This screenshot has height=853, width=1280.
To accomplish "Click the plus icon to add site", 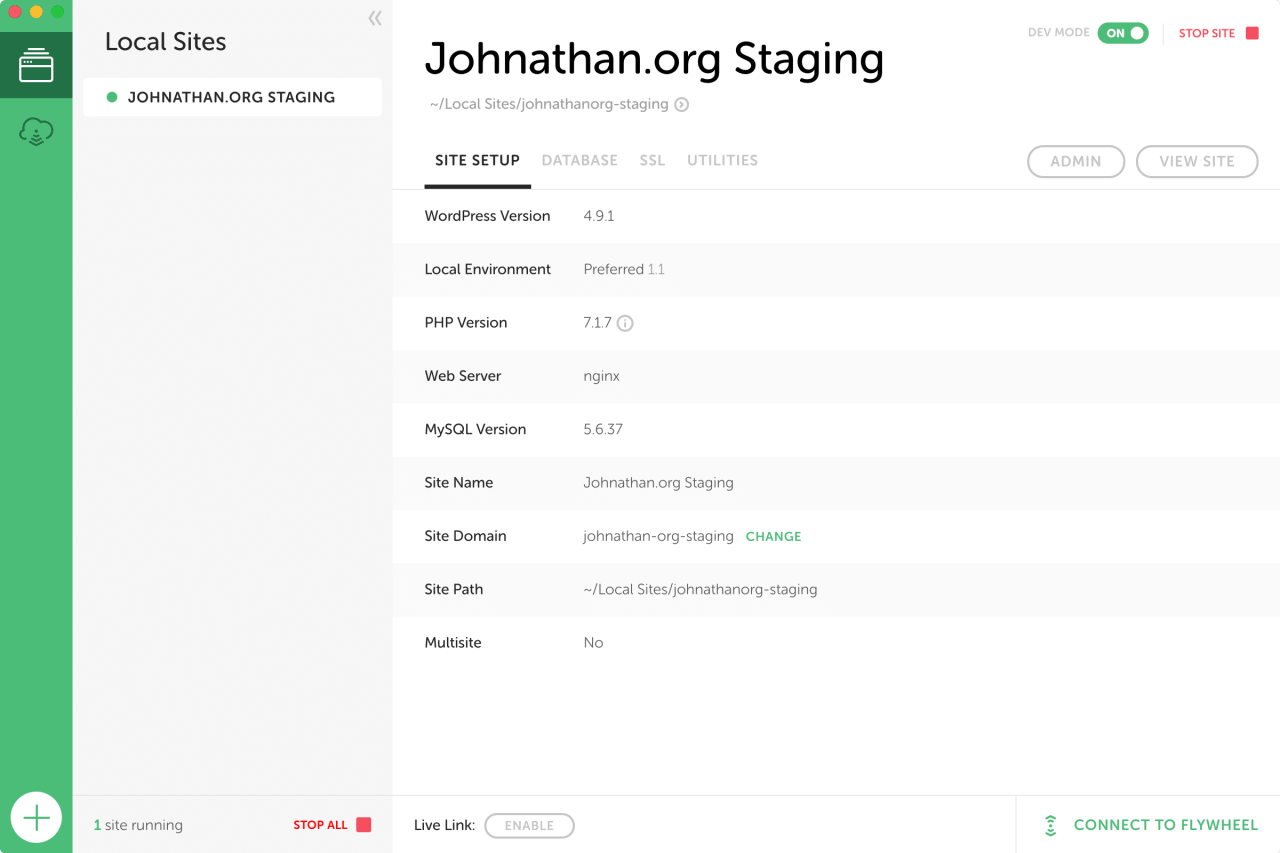I will pyautogui.click(x=36, y=819).
